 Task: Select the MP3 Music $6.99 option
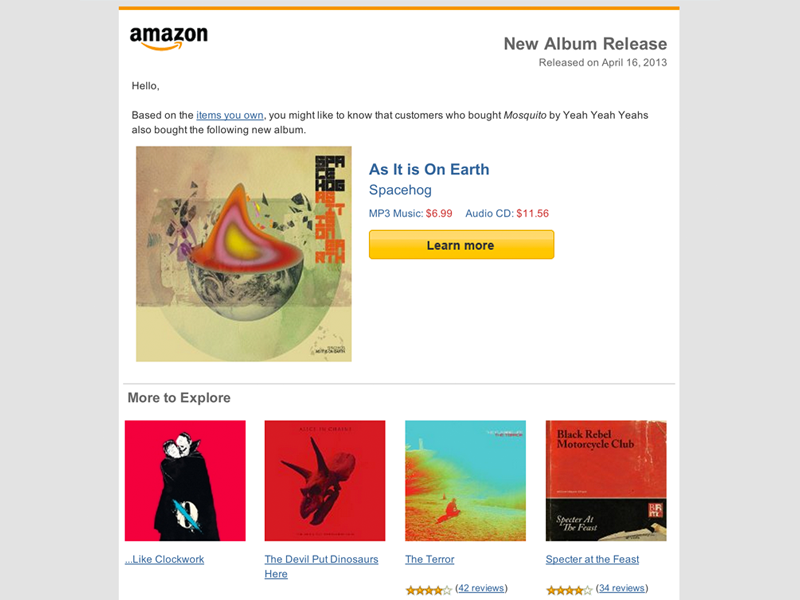pyautogui.click(x=410, y=213)
